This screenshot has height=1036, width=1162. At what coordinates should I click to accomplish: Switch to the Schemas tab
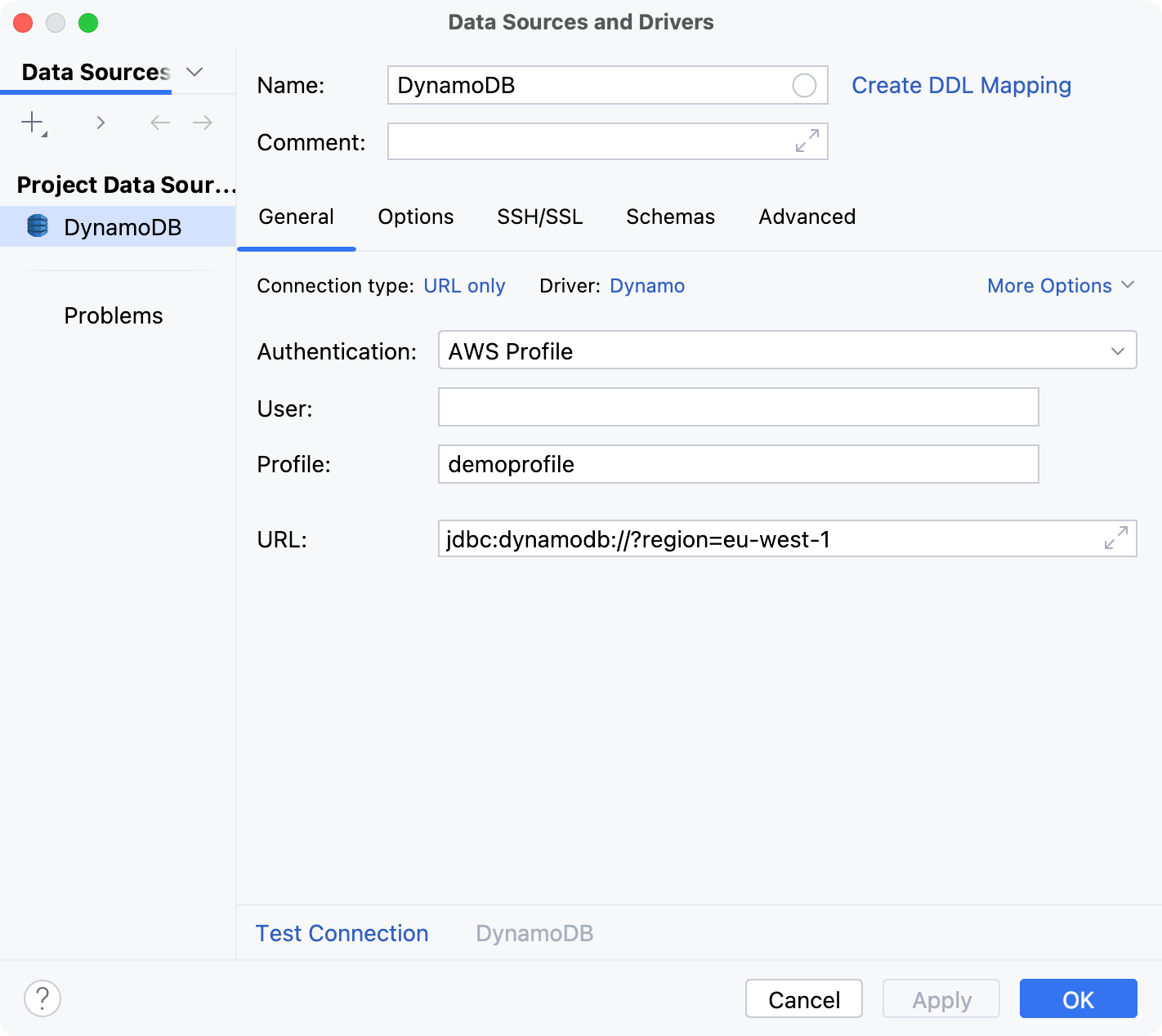pos(670,217)
